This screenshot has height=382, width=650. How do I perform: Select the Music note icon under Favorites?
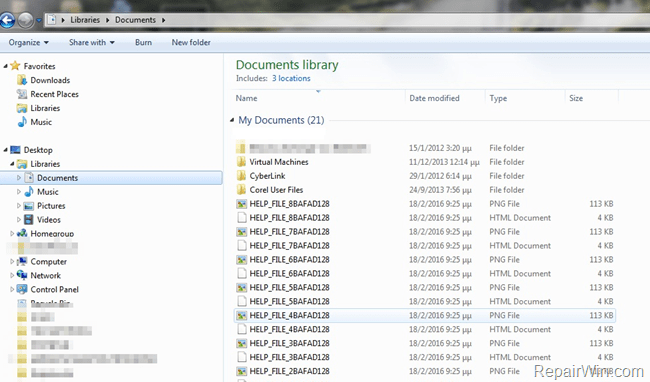22,122
